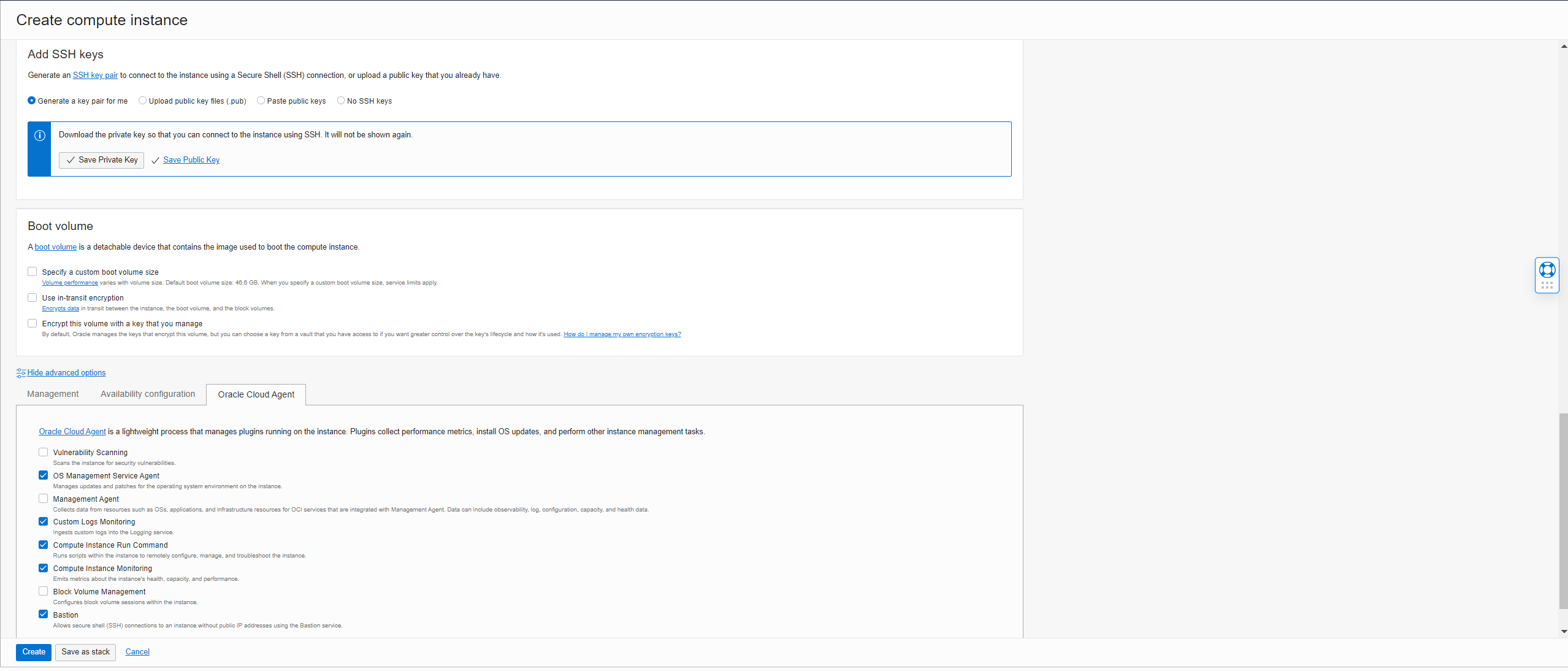The height and width of the screenshot is (671, 1568).
Task: Collapse advanced options via Hide advanced options
Action: [66, 372]
